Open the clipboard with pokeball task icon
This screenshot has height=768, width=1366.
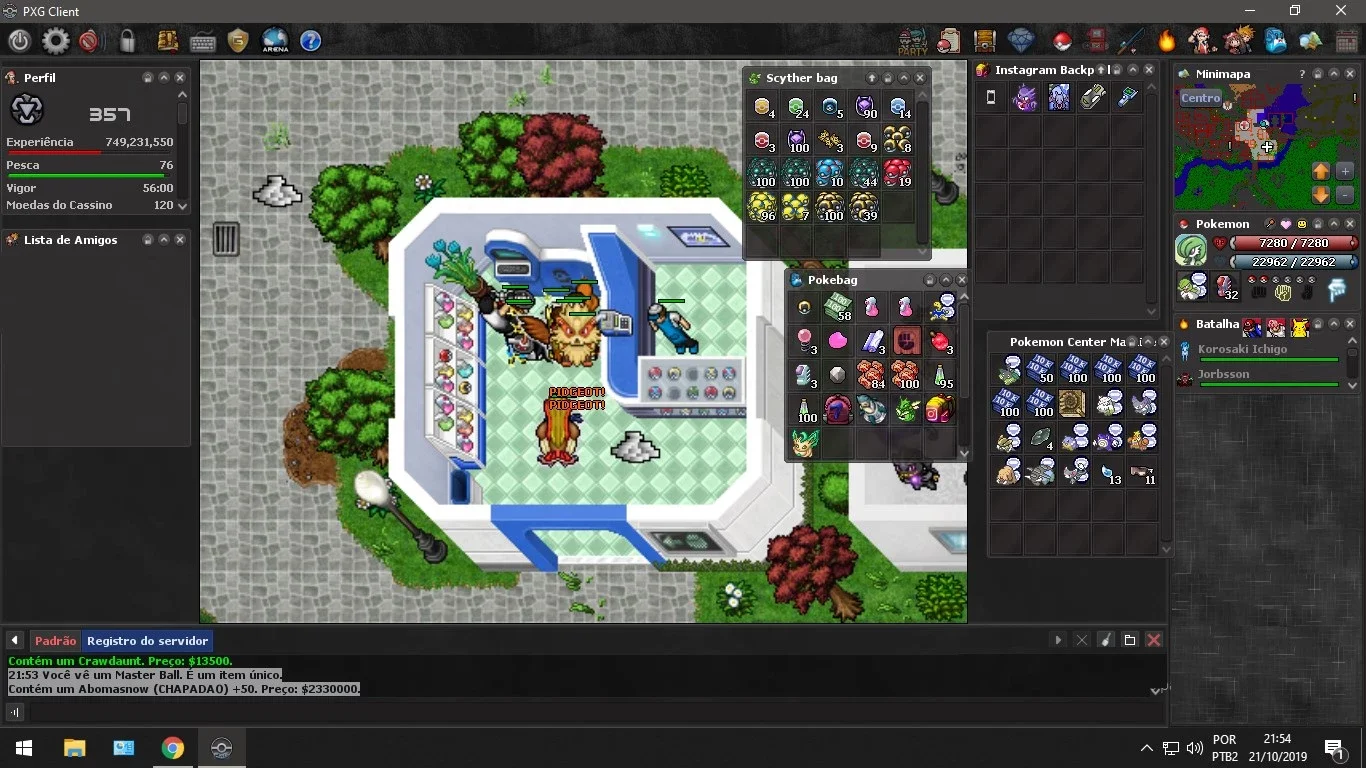point(948,41)
